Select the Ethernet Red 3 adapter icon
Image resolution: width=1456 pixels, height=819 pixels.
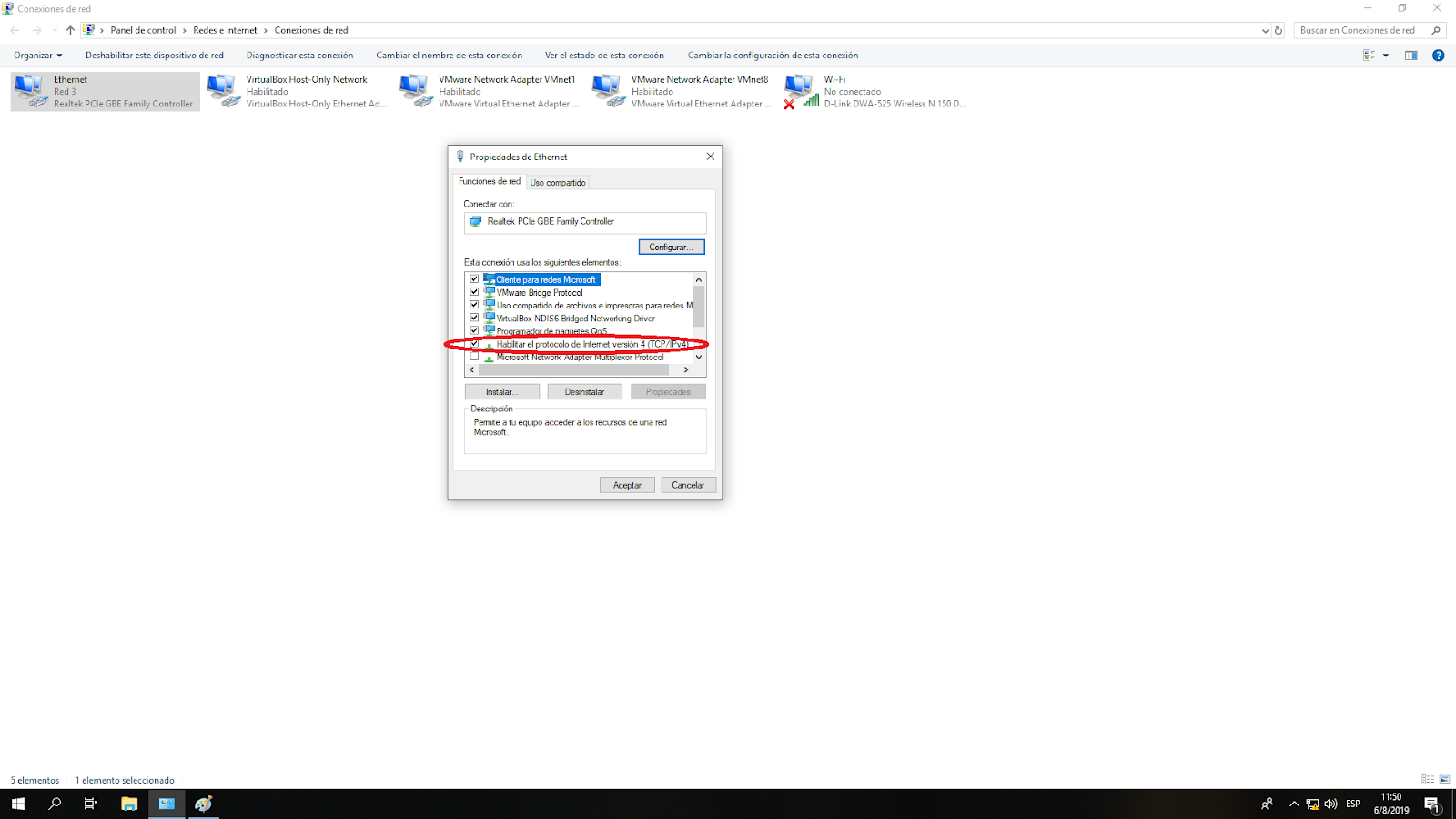tap(30, 90)
